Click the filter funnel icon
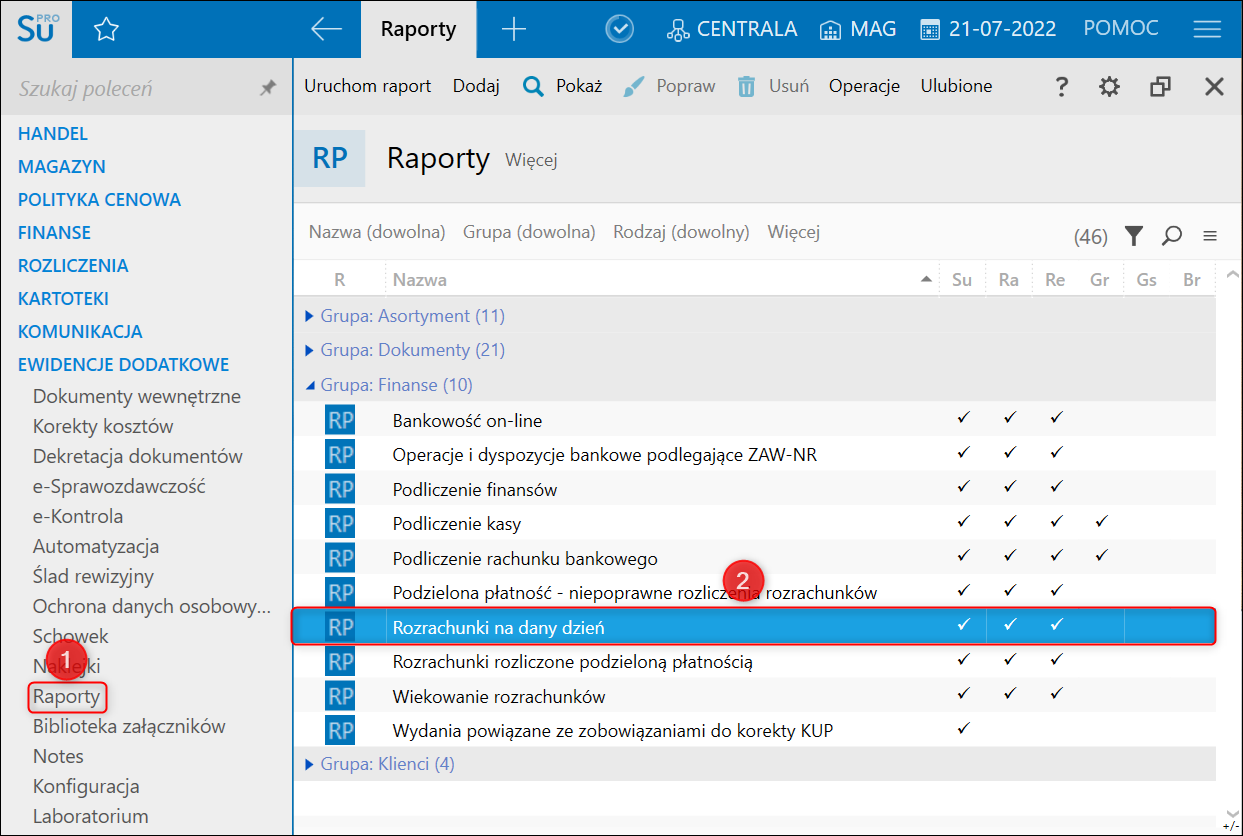This screenshot has height=836, width=1243. tap(1133, 236)
